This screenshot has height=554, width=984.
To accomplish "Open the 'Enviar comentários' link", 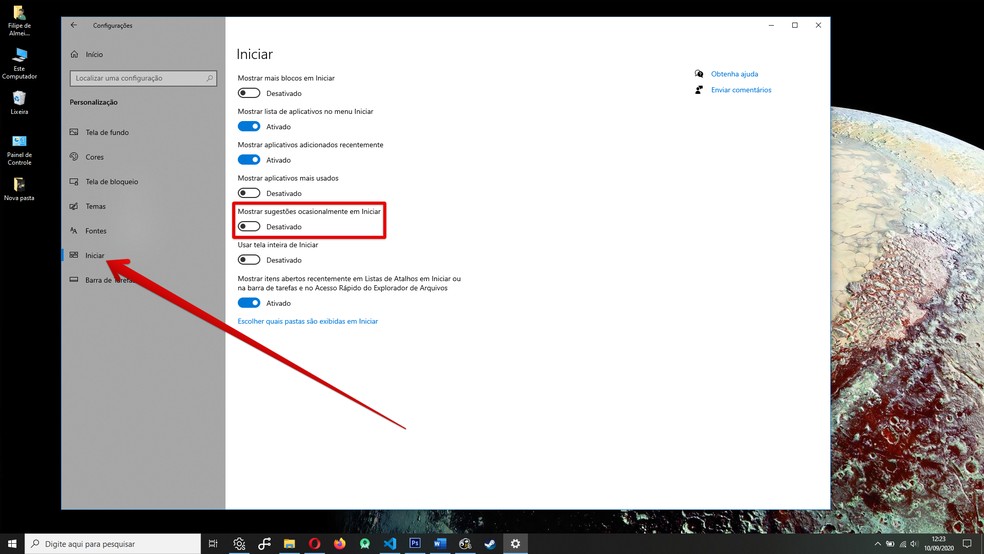I will click(x=741, y=90).
